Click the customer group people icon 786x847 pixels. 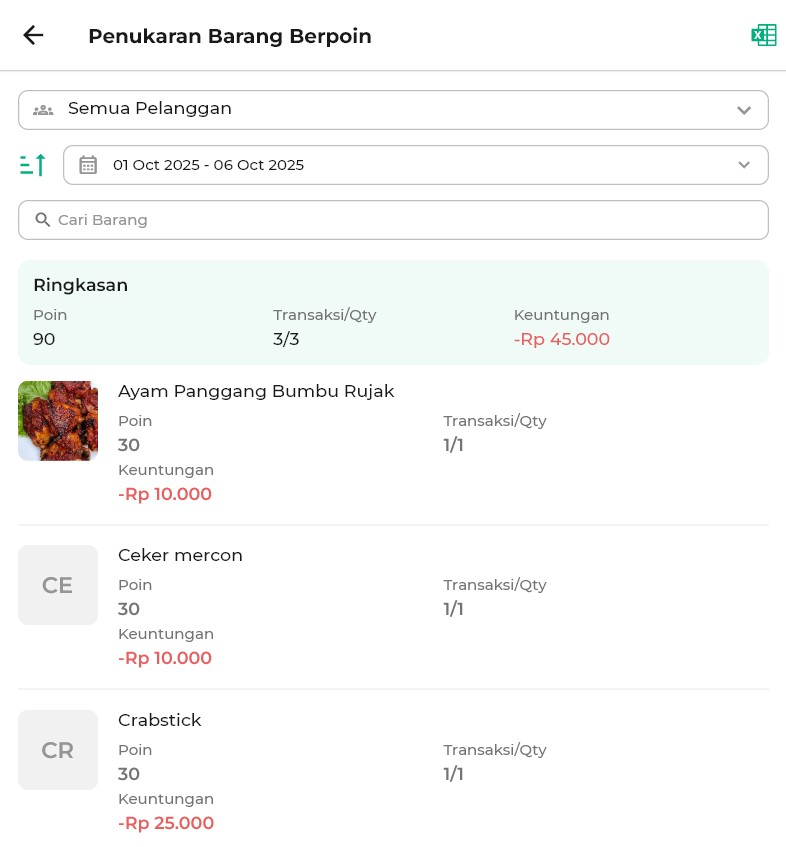43,110
